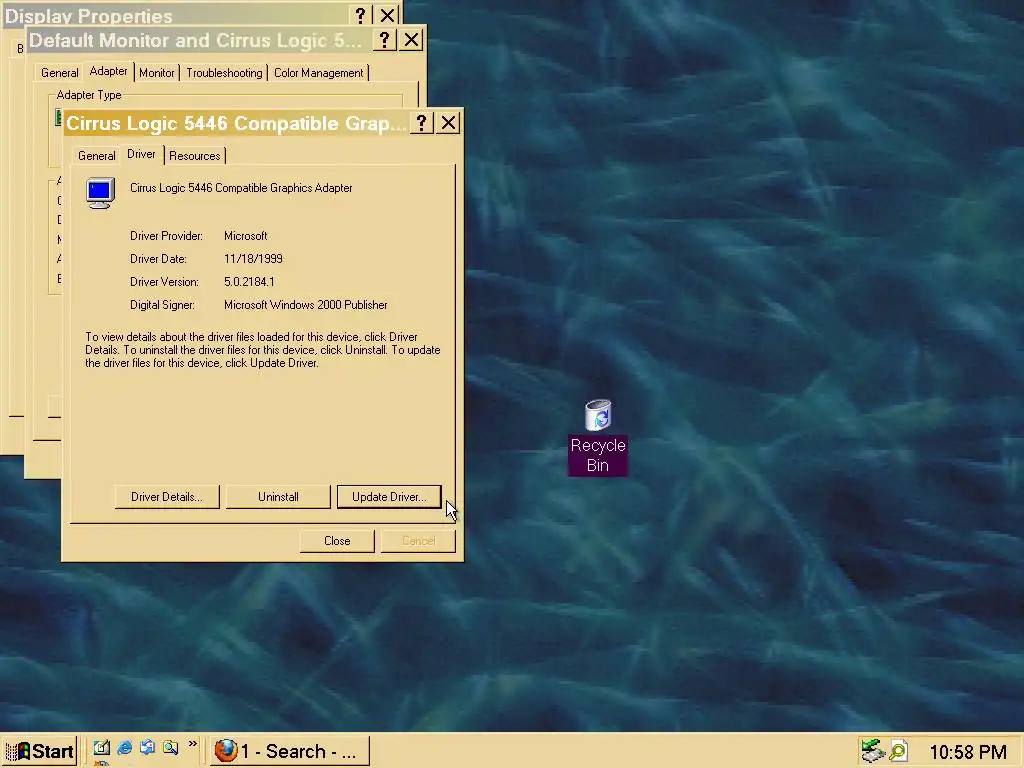
Task: Click the device name Cirrus Logic 5446 Compatible Graphics Adapter
Action: click(241, 188)
